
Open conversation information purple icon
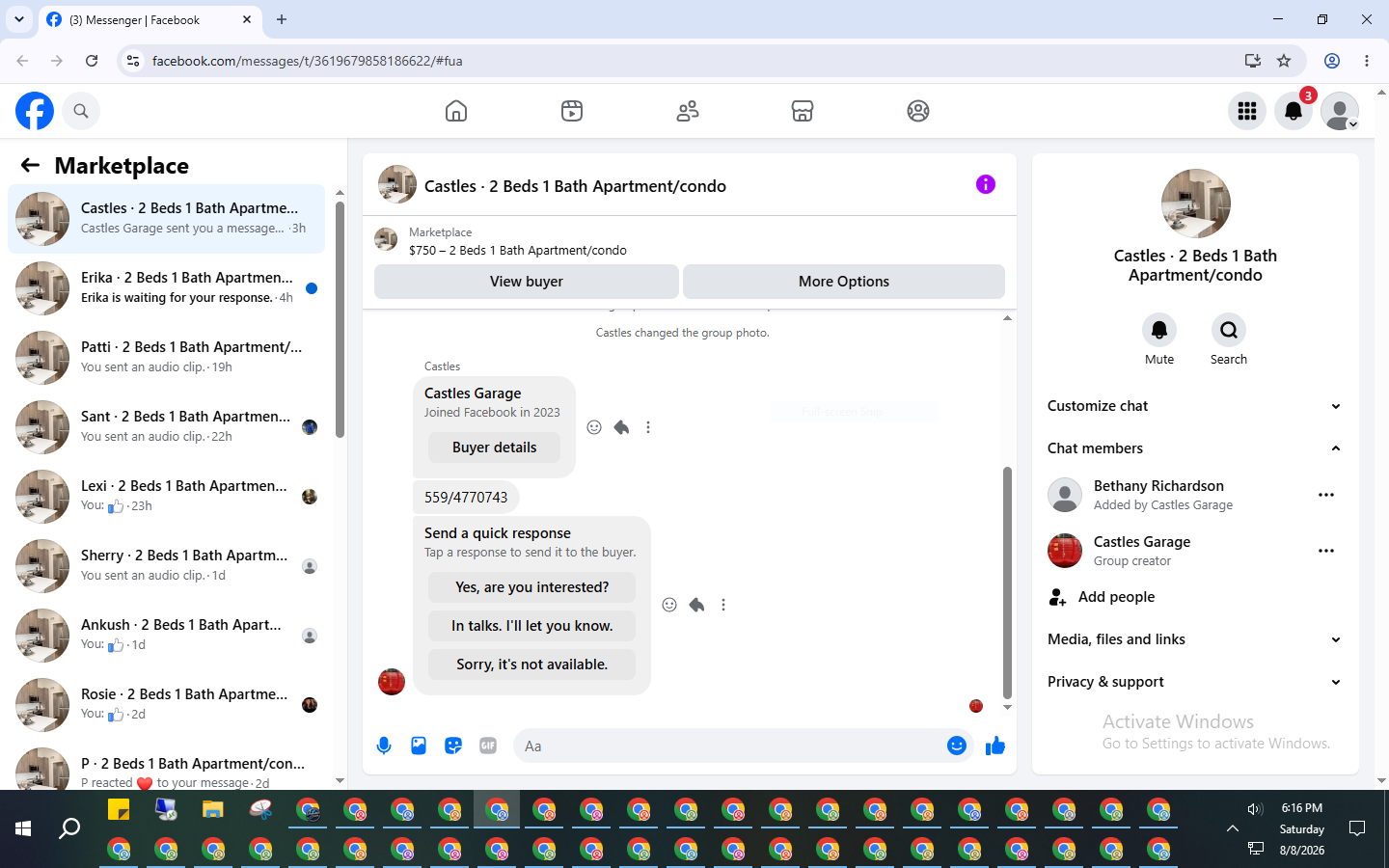(986, 184)
